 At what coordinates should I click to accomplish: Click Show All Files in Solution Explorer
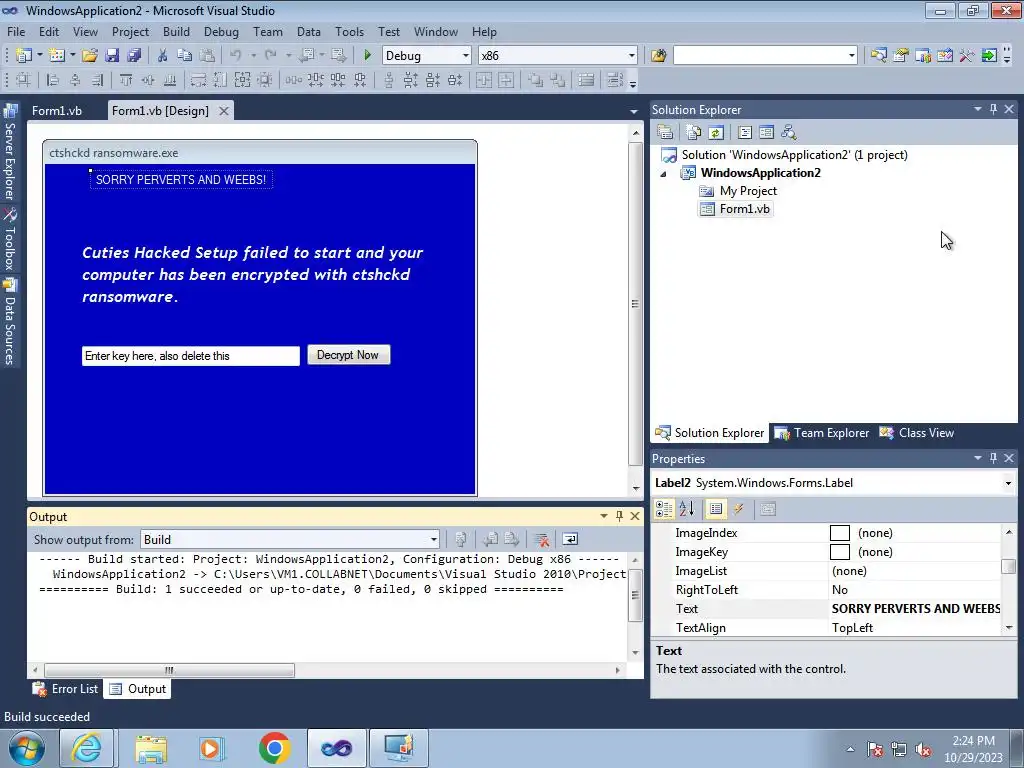(694, 133)
